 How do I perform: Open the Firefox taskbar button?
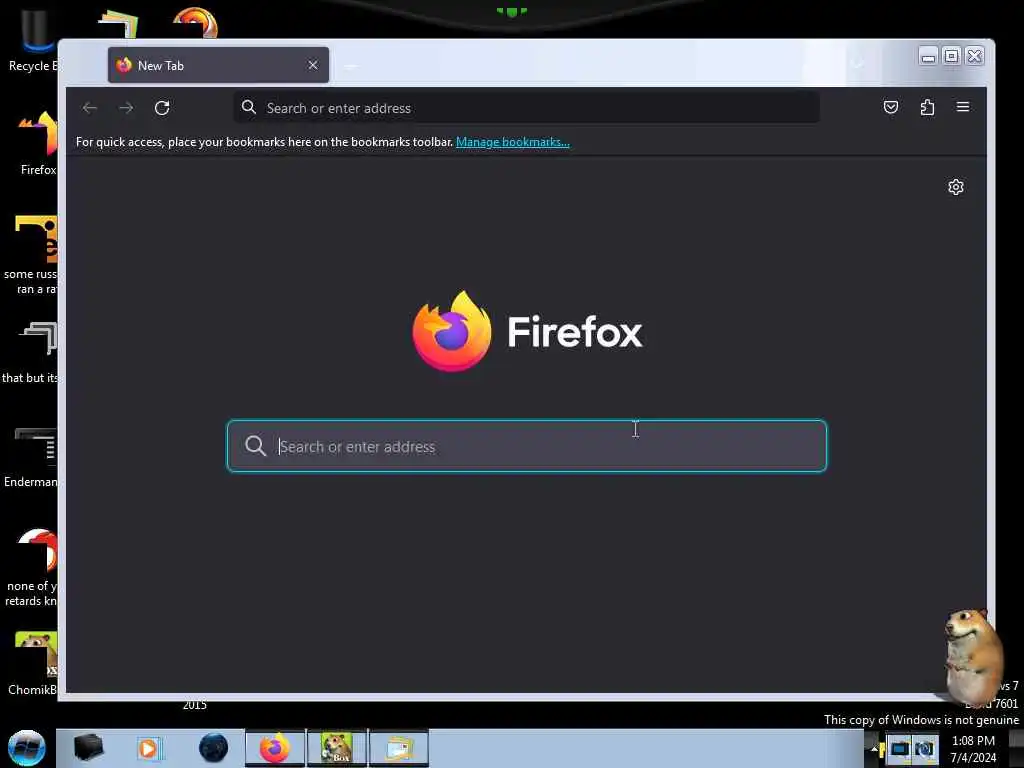[x=275, y=748]
